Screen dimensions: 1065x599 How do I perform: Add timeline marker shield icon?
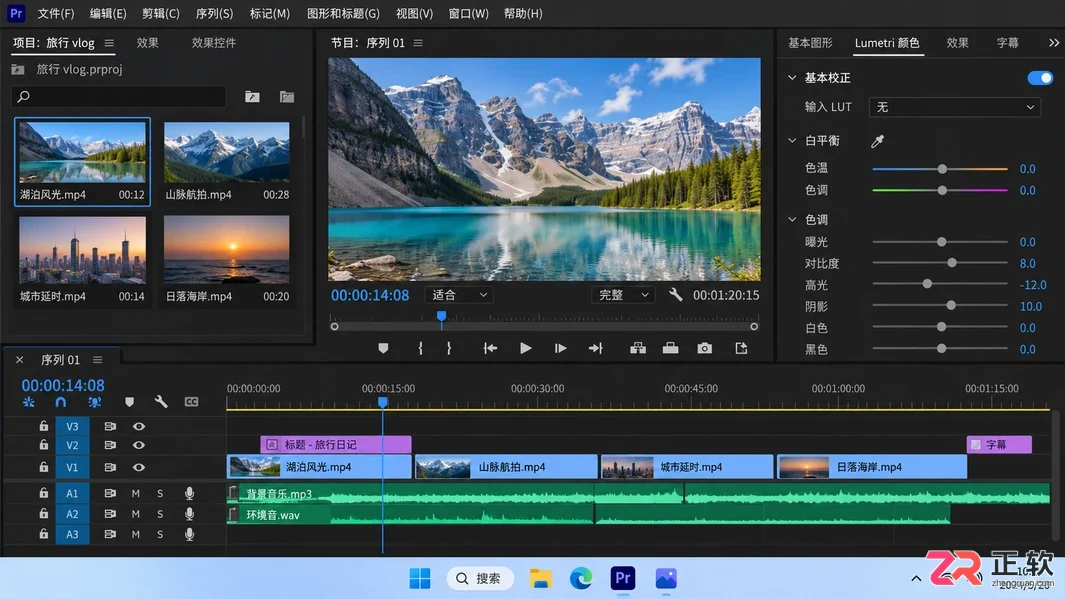tap(129, 402)
